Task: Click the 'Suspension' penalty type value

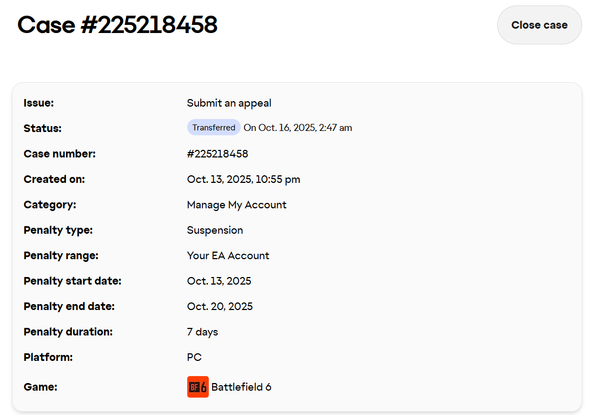Action: pos(215,230)
